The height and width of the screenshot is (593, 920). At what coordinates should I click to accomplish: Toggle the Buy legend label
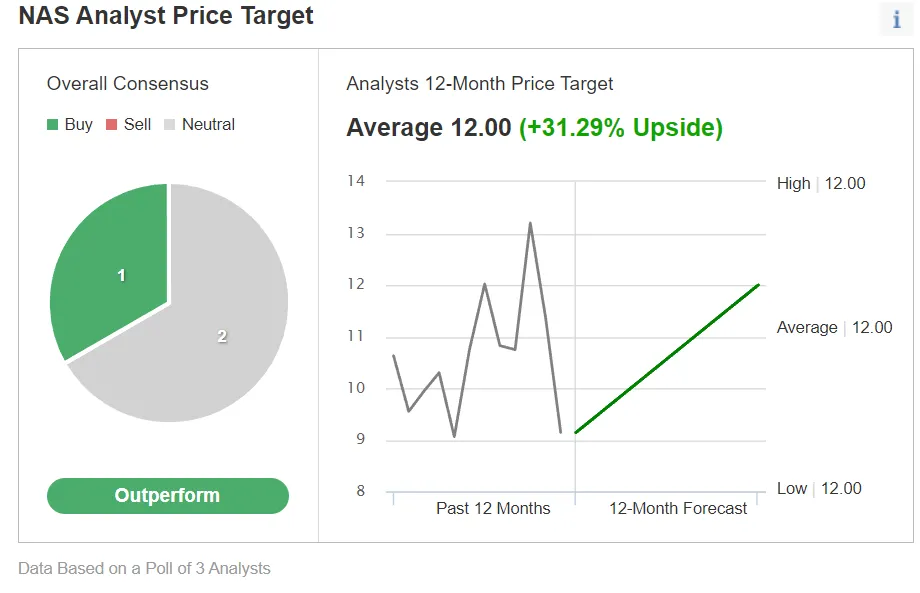point(79,125)
